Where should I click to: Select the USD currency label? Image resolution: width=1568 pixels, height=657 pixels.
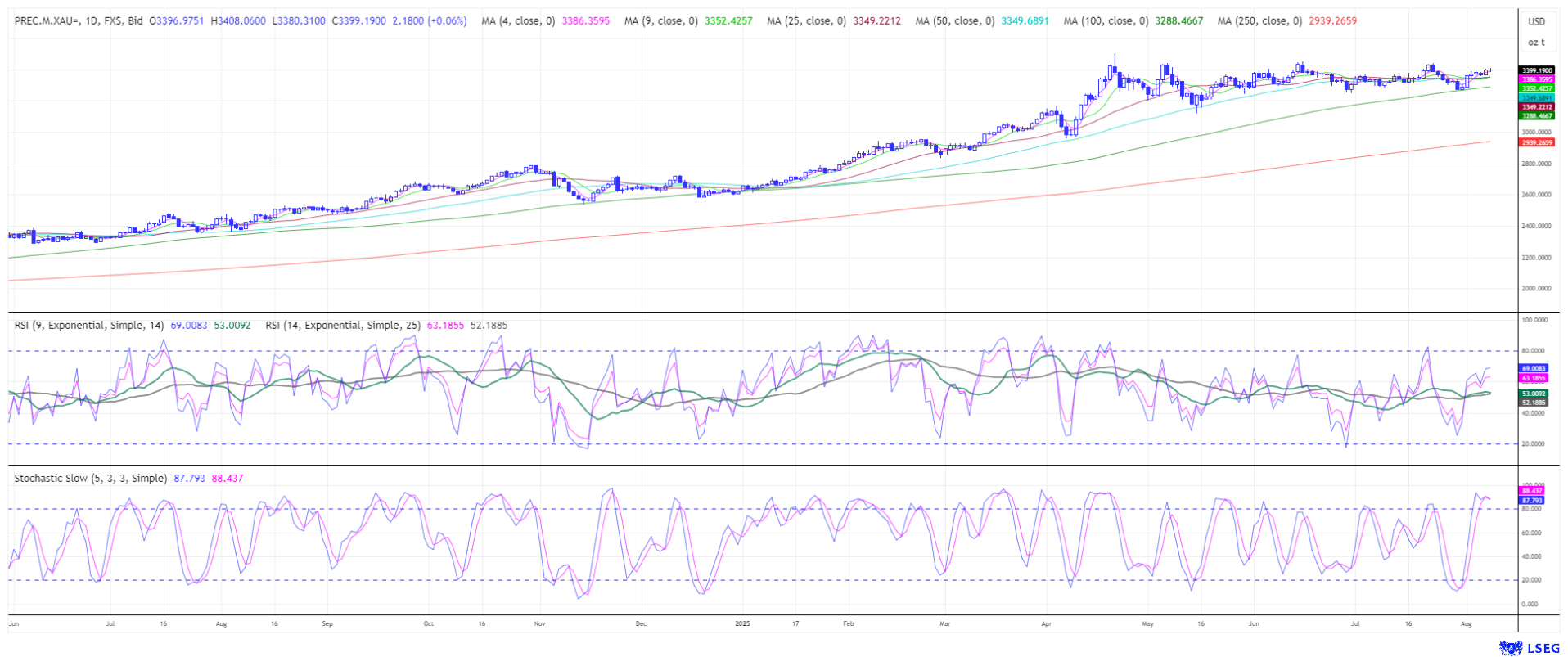[x=1536, y=21]
